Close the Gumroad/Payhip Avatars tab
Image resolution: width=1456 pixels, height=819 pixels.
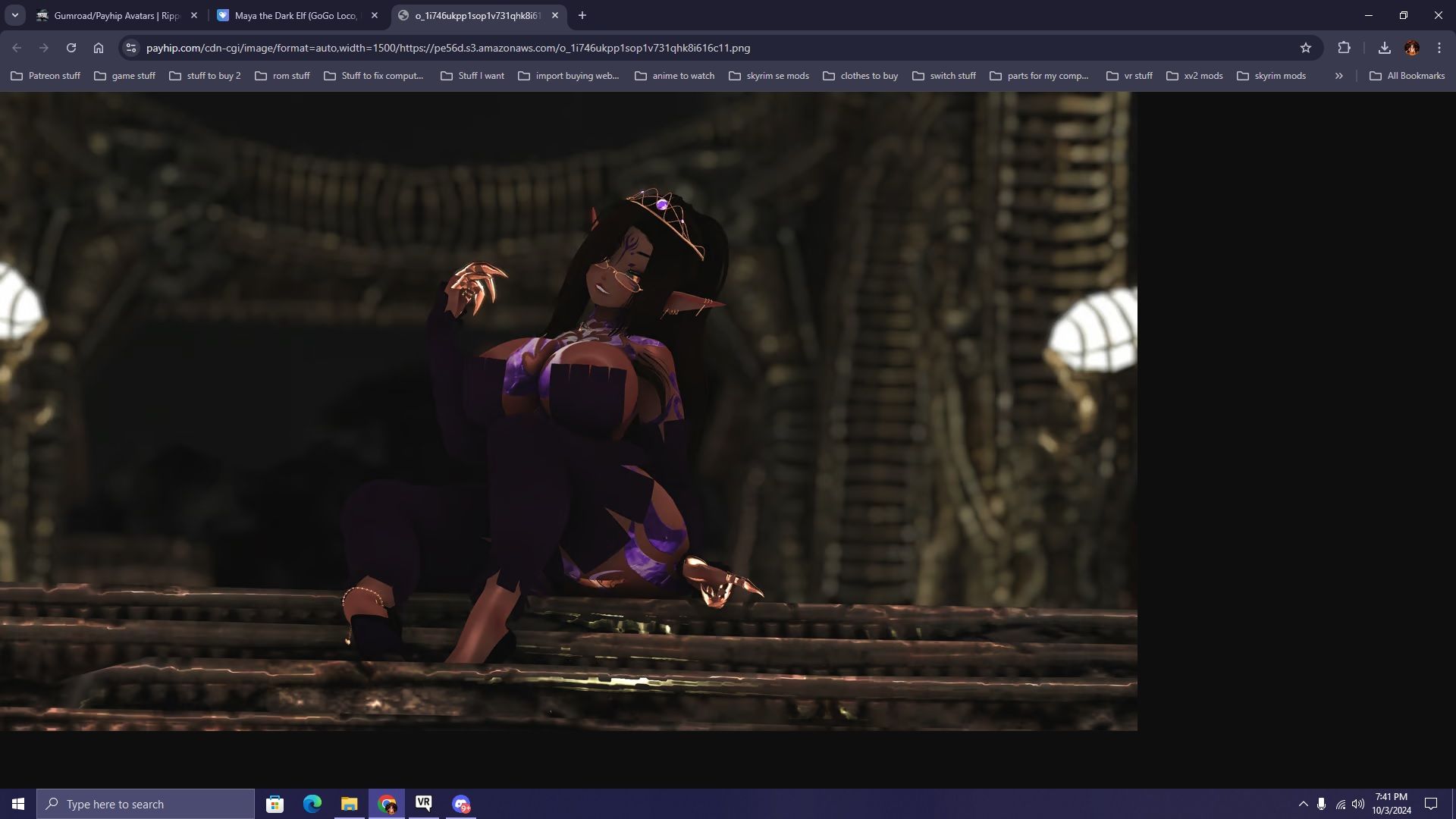coord(194,15)
